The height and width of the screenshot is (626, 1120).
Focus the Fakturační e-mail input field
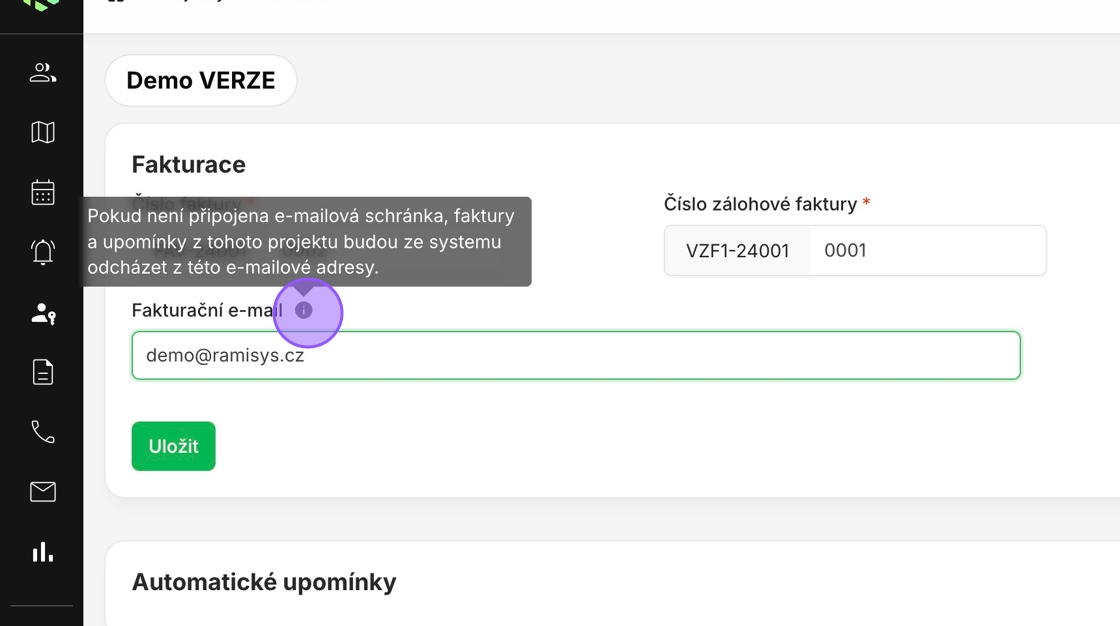click(575, 355)
